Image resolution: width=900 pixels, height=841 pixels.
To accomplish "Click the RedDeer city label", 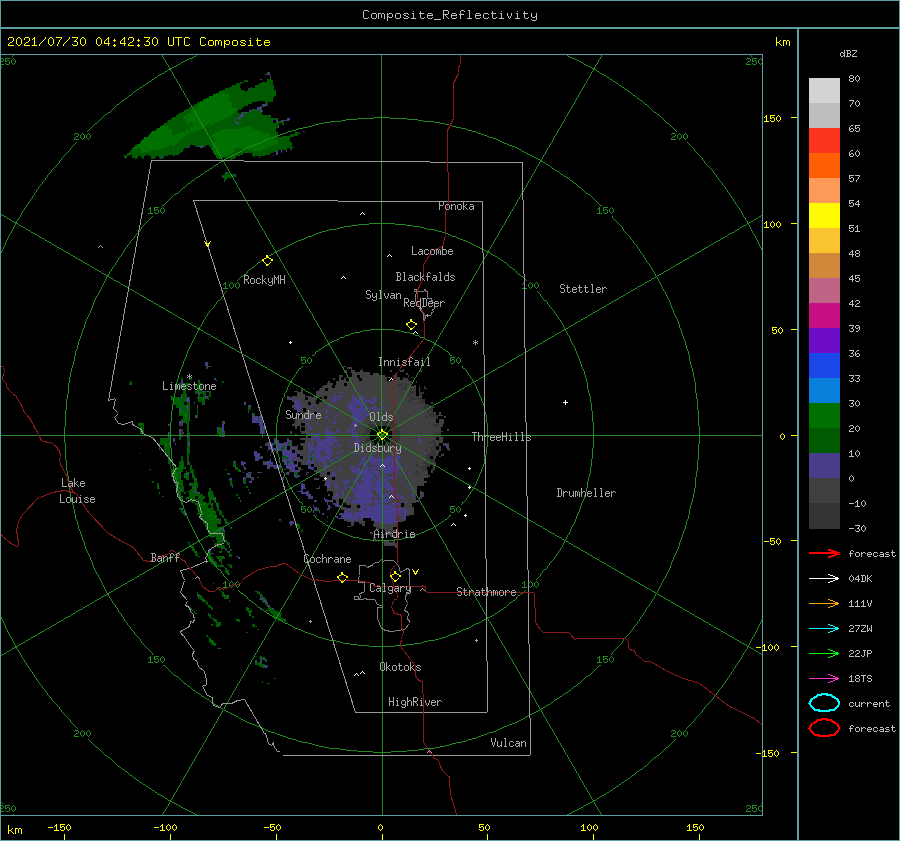I will 424,303.
